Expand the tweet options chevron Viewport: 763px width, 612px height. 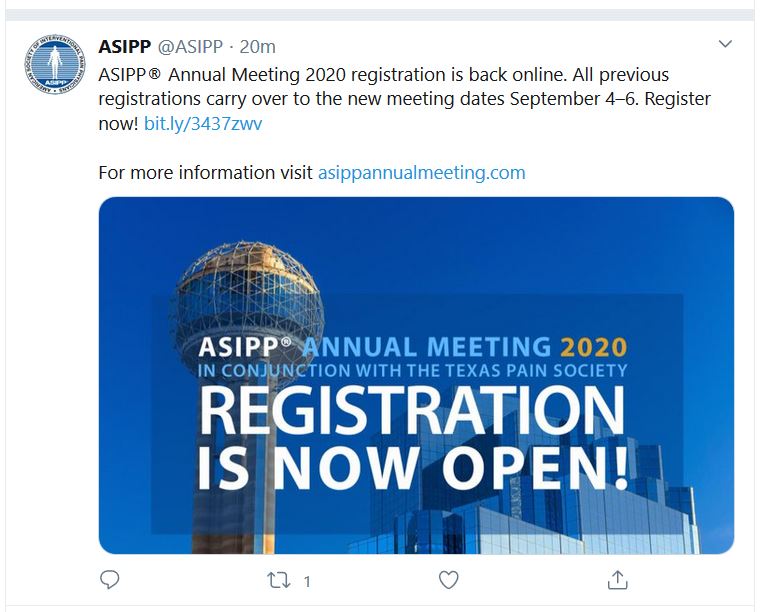tap(726, 45)
